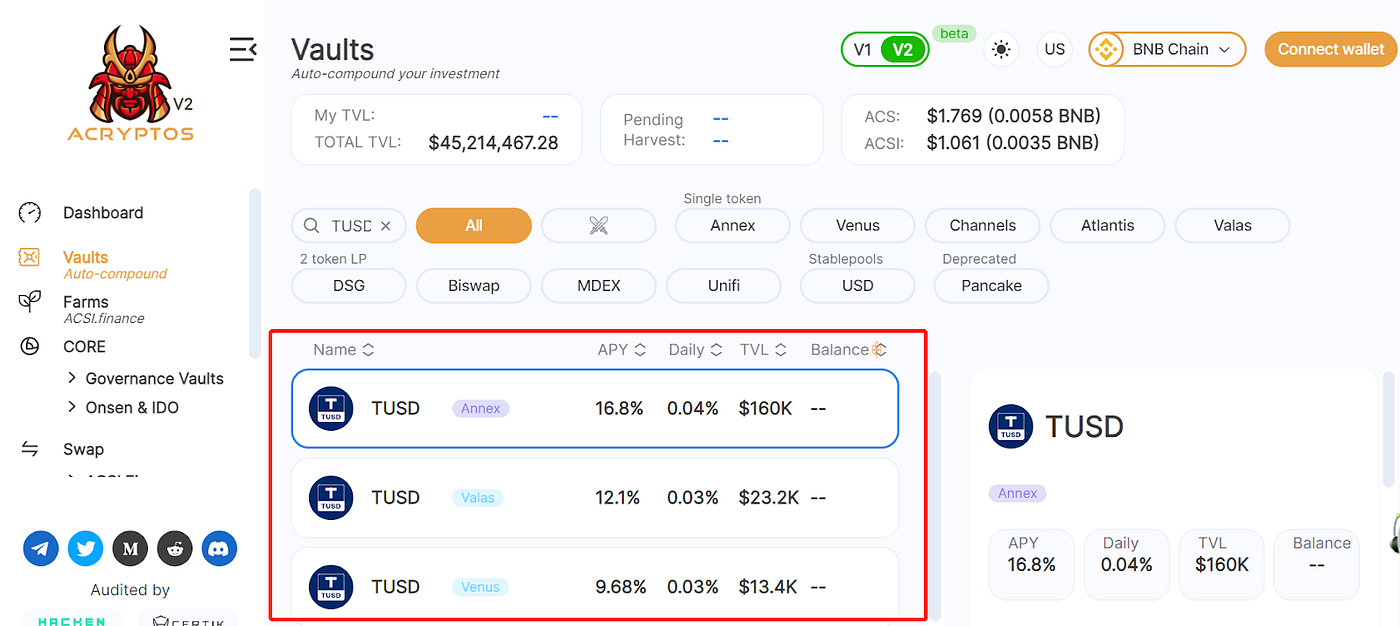
Task: Open the Certik audit link
Action: coord(188,618)
